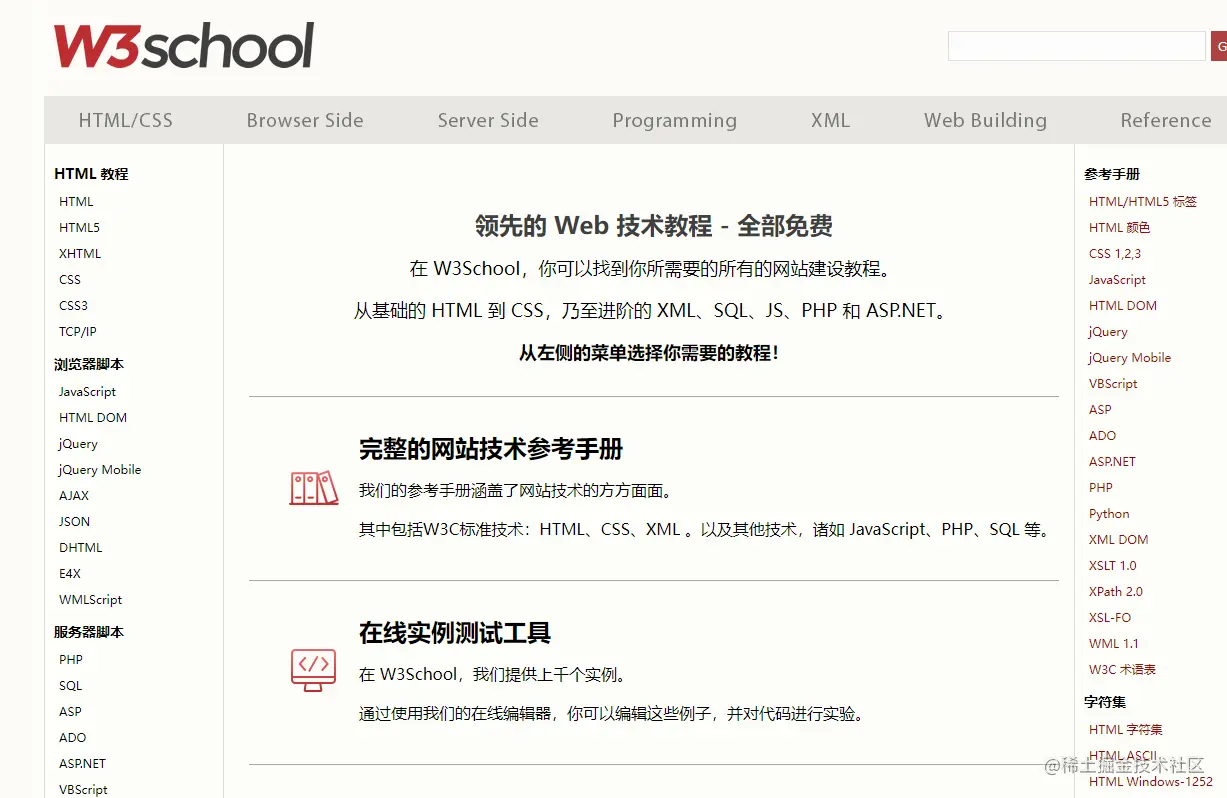Open the Browser Side navigation tab

pos(305,120)
